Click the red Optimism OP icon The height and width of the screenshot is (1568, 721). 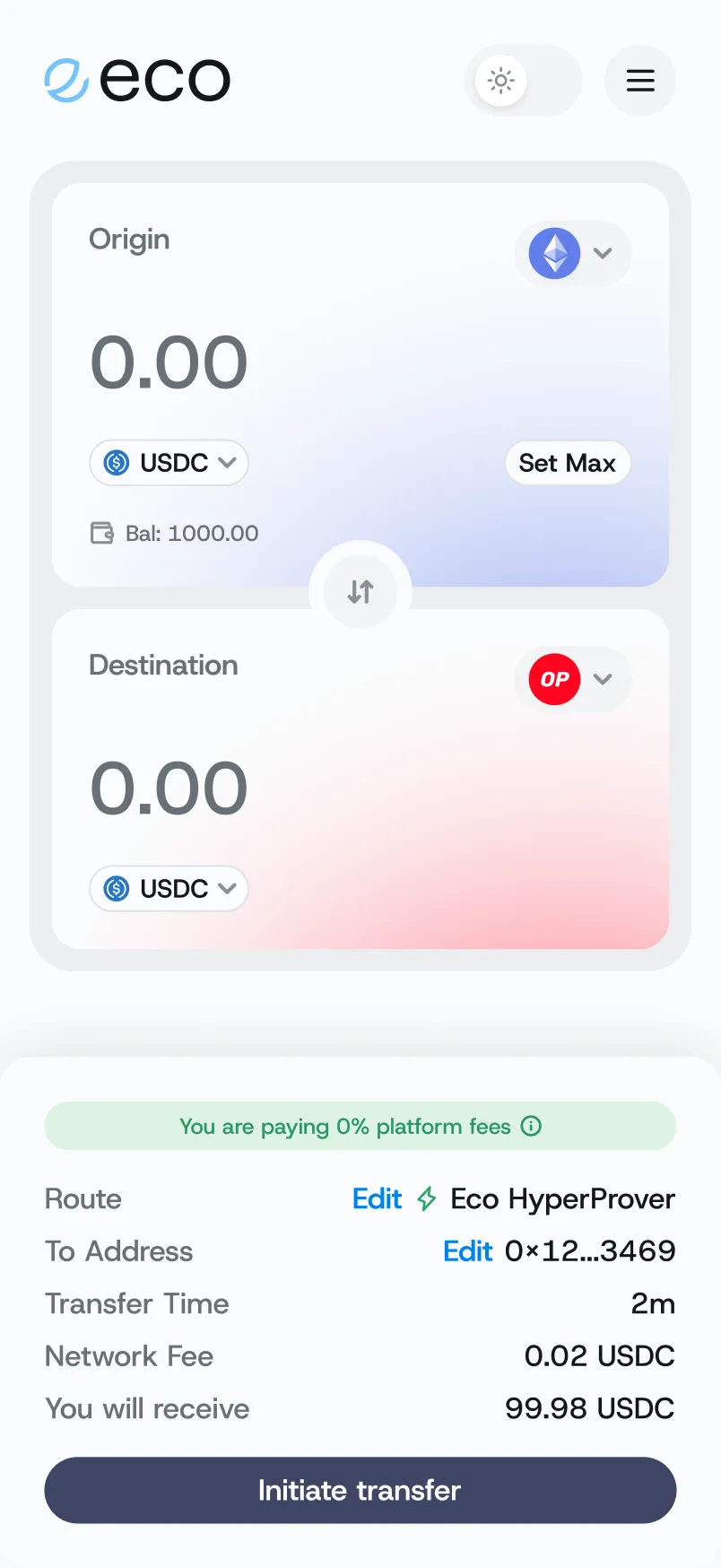tap(554, 679)
